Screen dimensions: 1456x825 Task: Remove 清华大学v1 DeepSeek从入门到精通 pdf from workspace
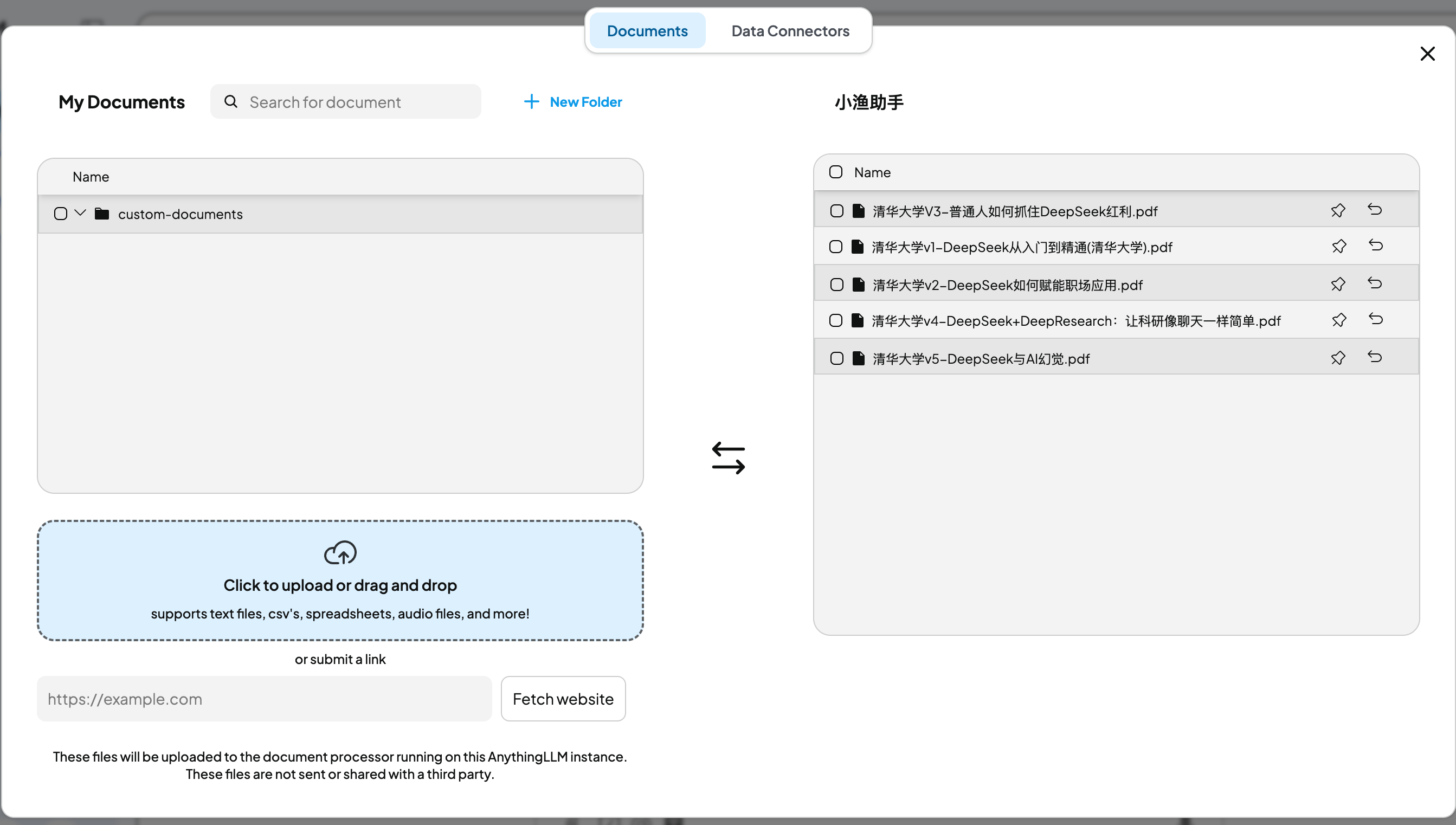point(1375,246)
